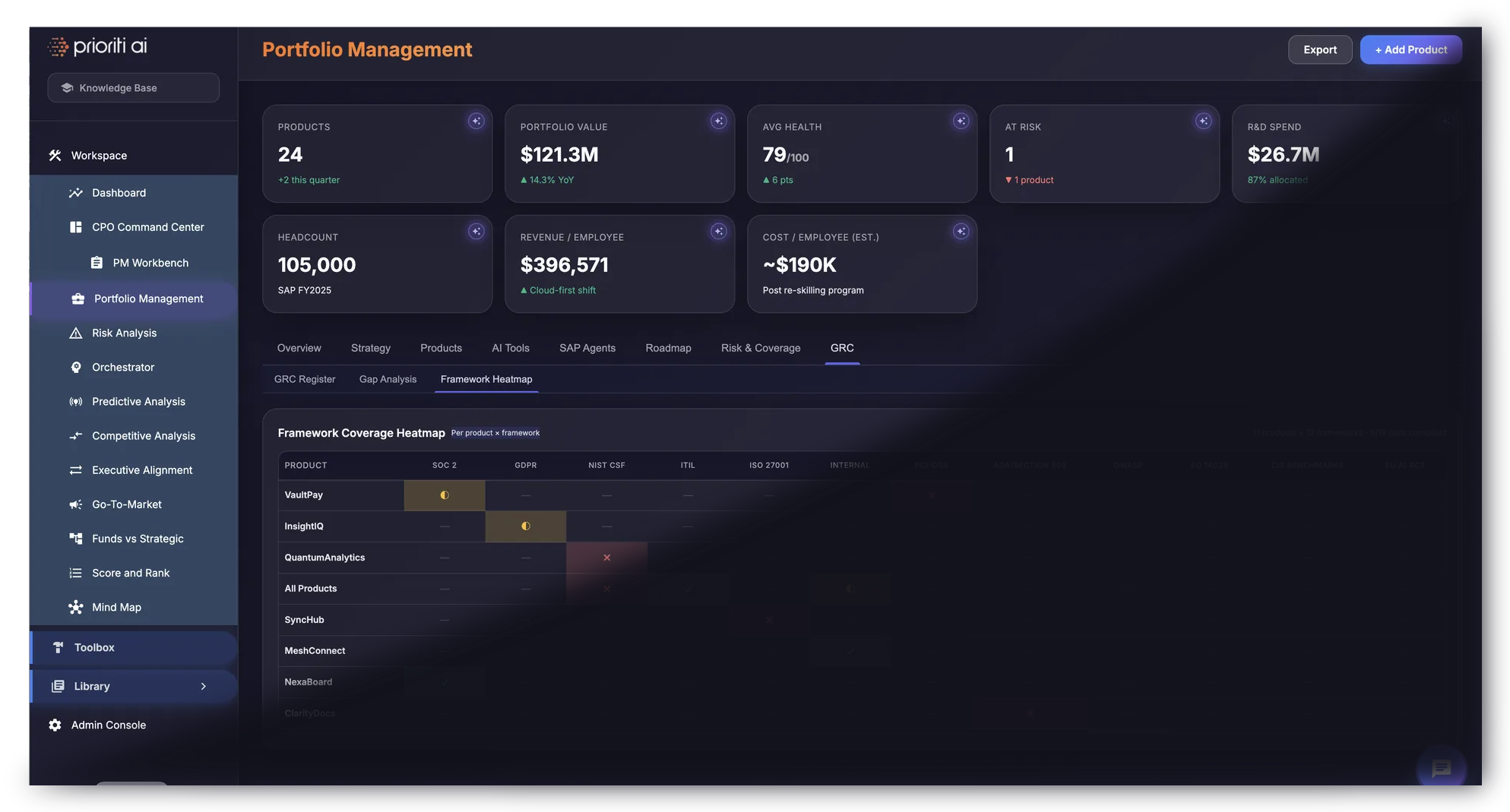
Task: Click QuantumAnalytics NIST CSF failed cell
Action: (606, 558)
